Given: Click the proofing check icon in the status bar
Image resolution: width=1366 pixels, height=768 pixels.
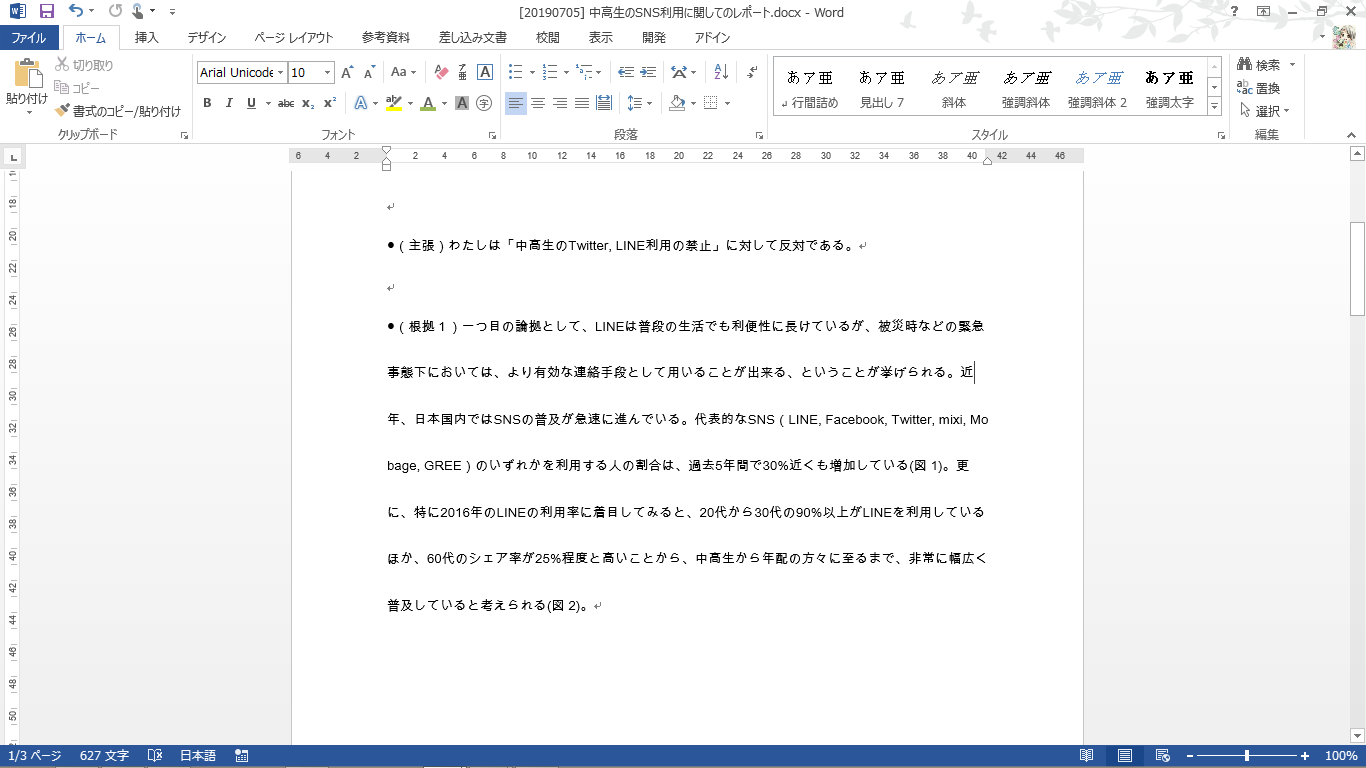Looking at the screenshot, I should pyautogui.click(x=155, y=756).
